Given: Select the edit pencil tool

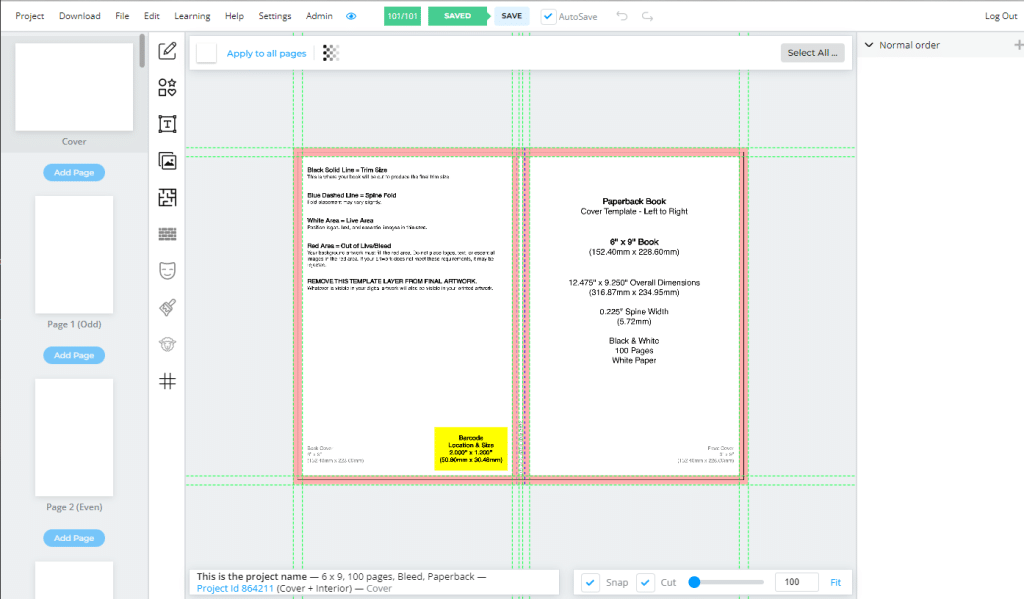Looking at the screenshot, I should pyautogui.click(x=167, y=51).
